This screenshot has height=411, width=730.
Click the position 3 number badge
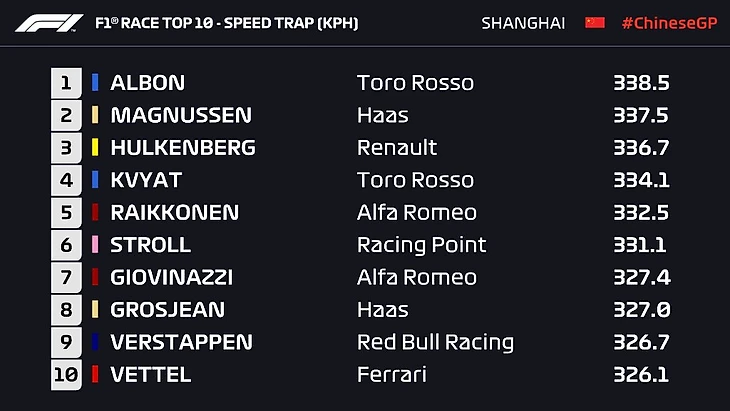pyautogui.click(x=66, y=148)
